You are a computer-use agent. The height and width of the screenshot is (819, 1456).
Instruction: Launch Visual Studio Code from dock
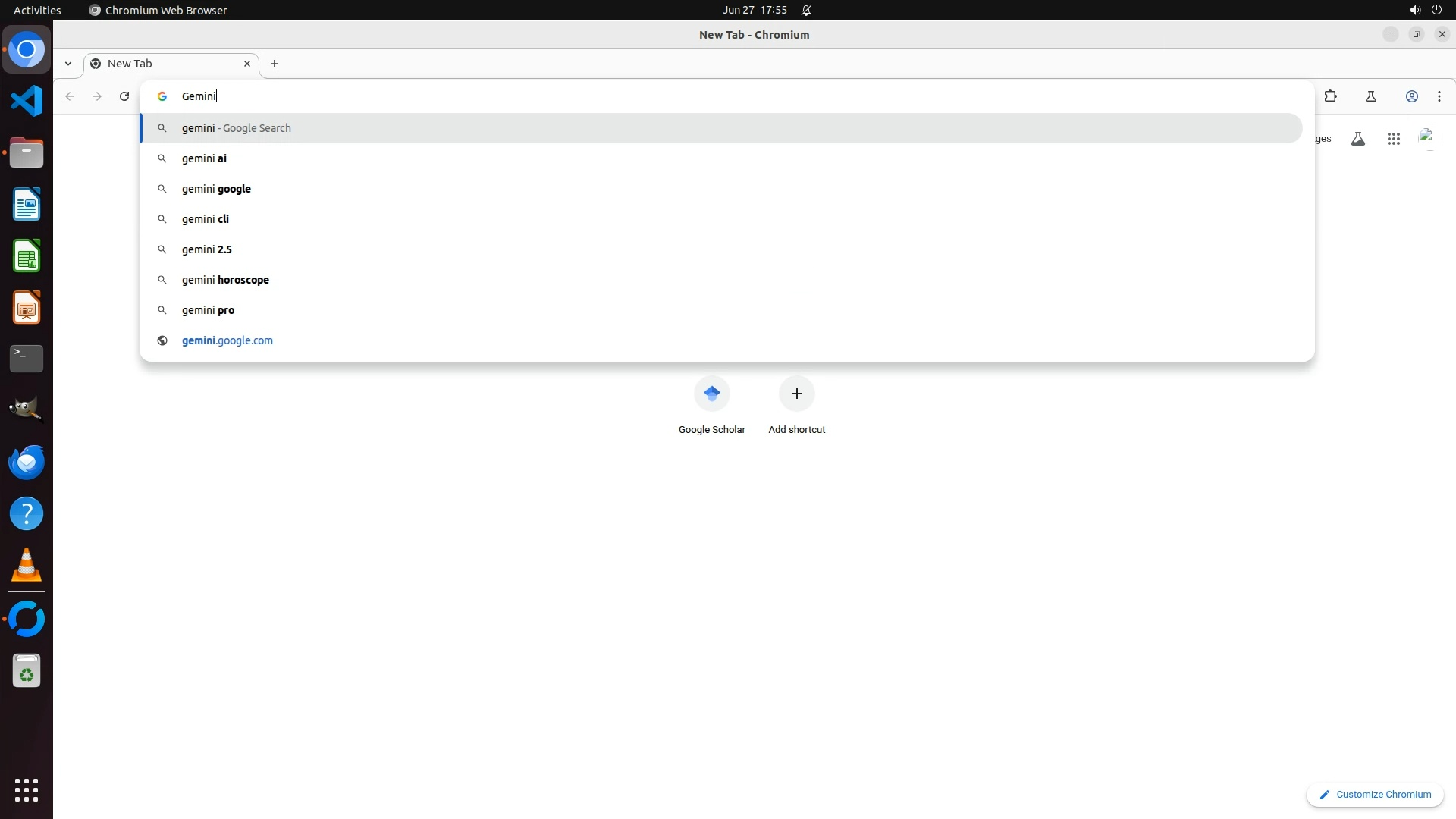click(27, 101)
